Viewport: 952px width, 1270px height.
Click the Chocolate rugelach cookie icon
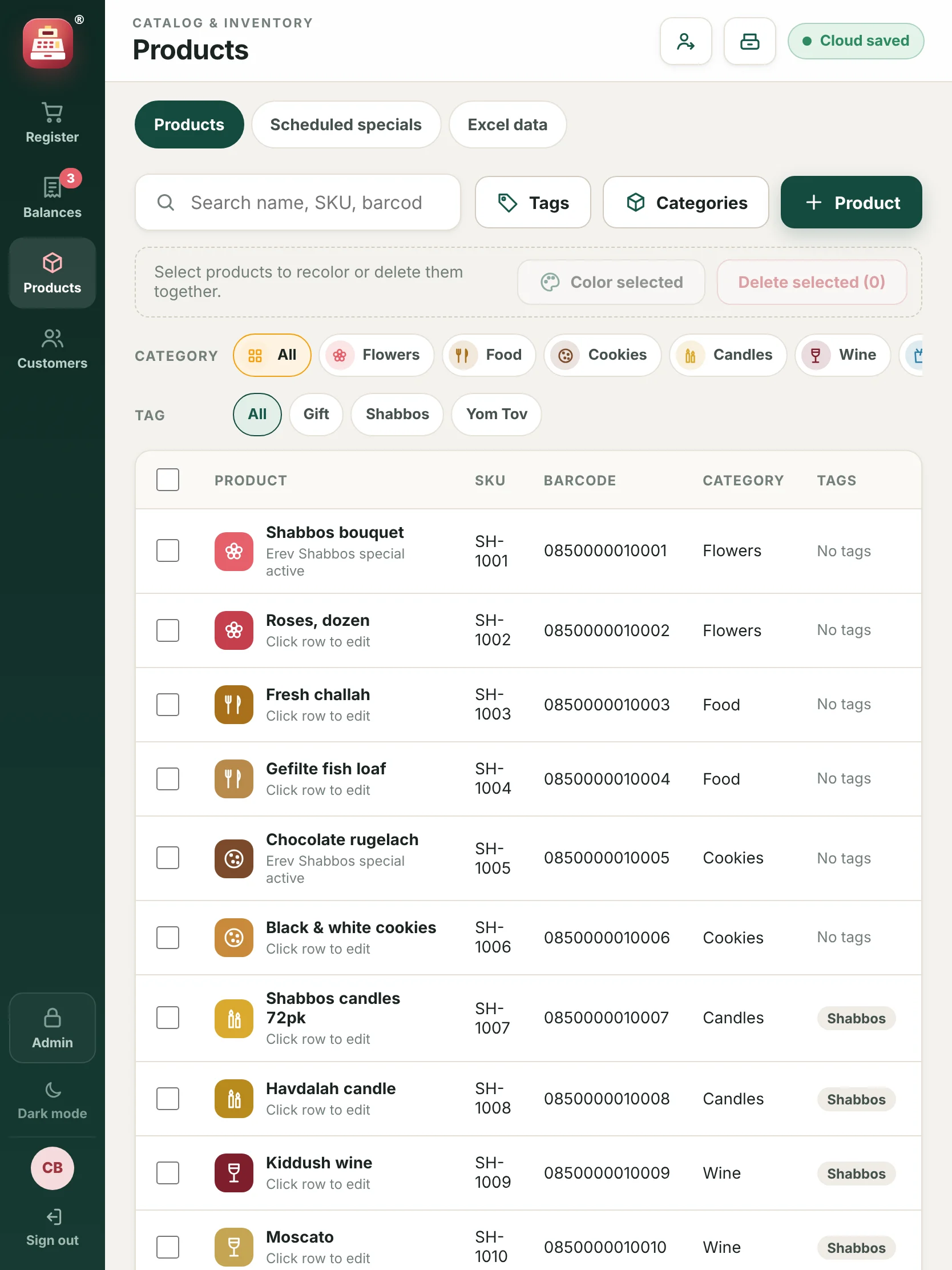234,858
